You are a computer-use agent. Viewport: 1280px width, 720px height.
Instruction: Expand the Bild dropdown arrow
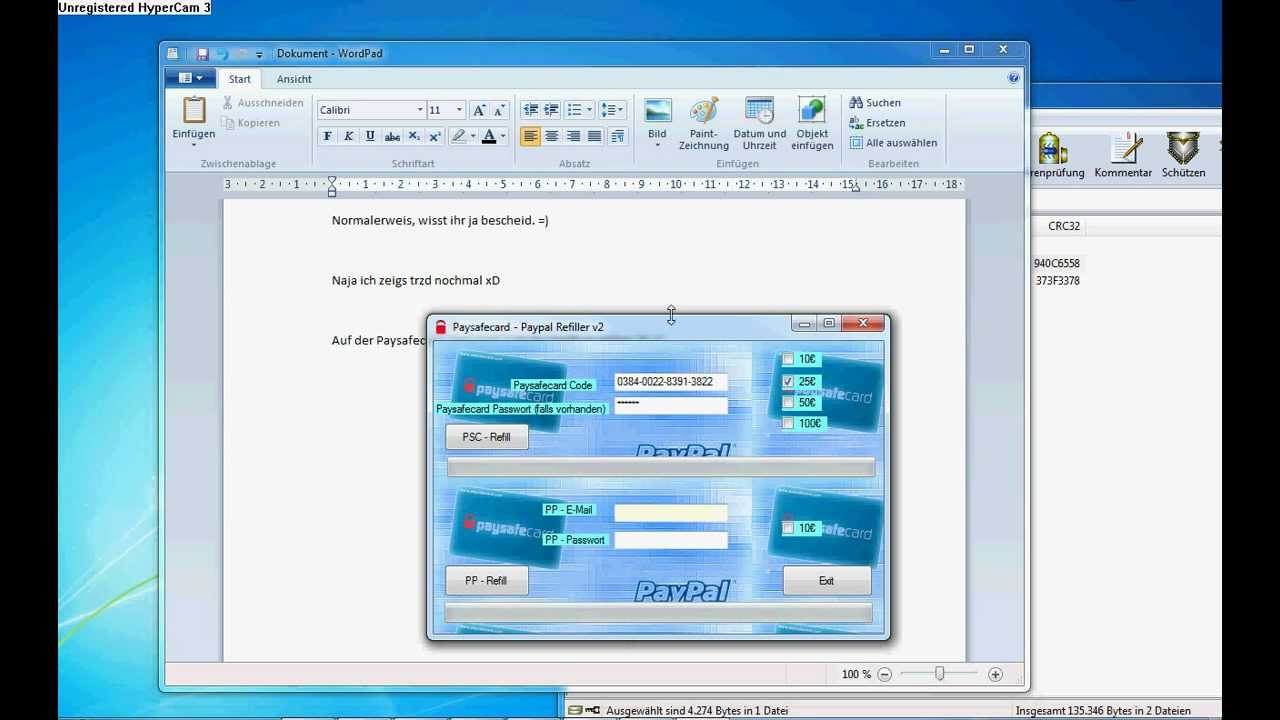click(x=657, y=146)
